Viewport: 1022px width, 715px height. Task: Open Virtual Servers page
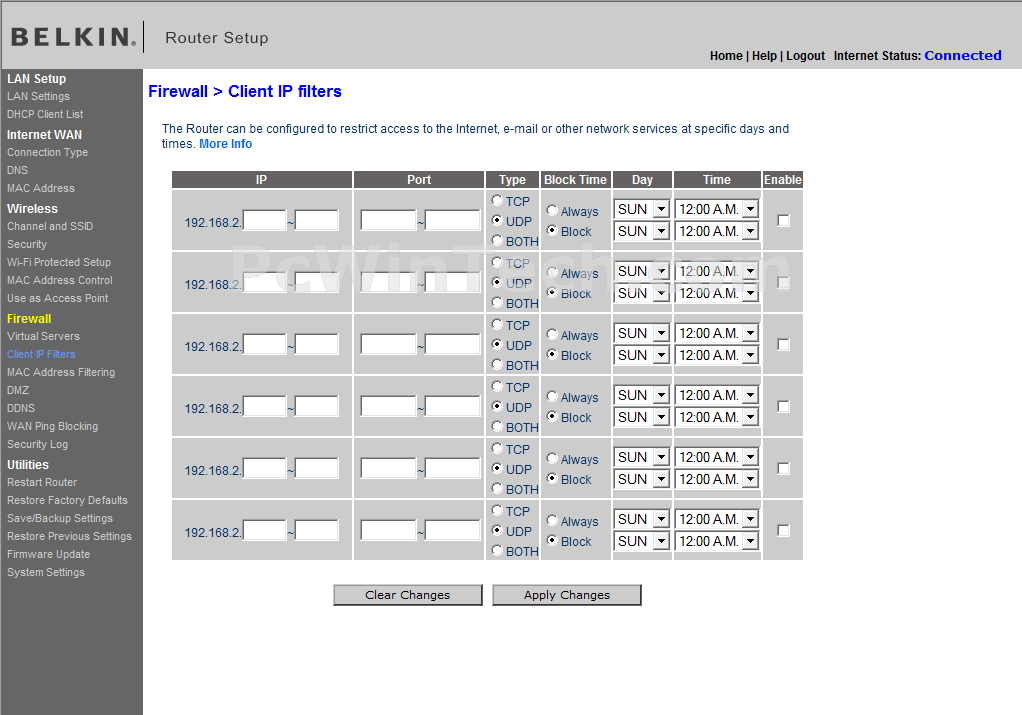point(43,336)
